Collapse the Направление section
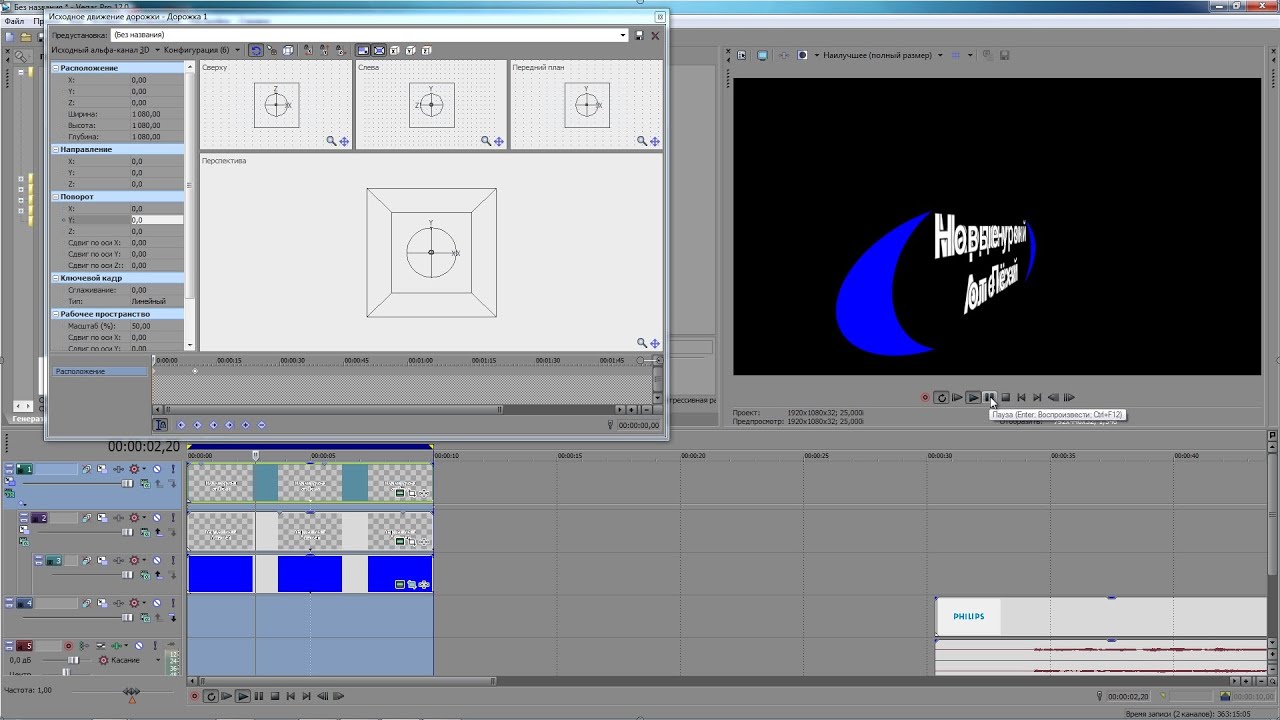This screenshot has height=720, width=1280. pos(56,149)
